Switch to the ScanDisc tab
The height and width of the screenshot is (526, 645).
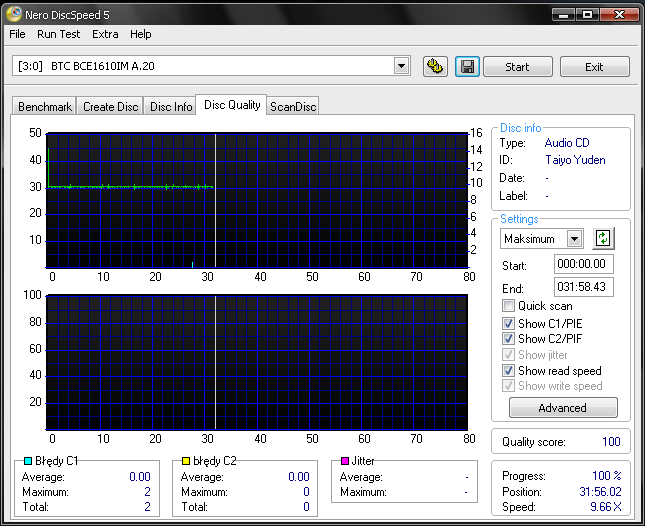(293, 107)
